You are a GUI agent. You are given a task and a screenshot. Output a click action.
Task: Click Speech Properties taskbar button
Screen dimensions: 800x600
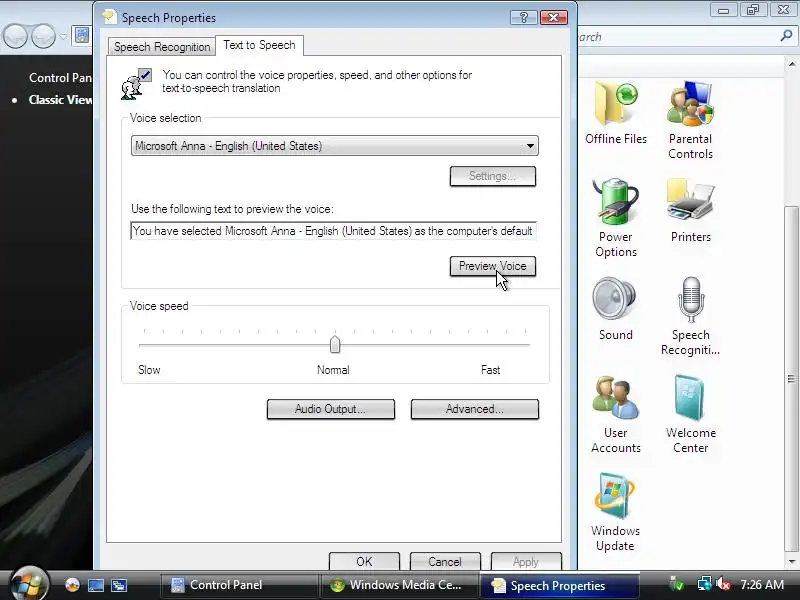pyautogui.click(x=559, y=586)
